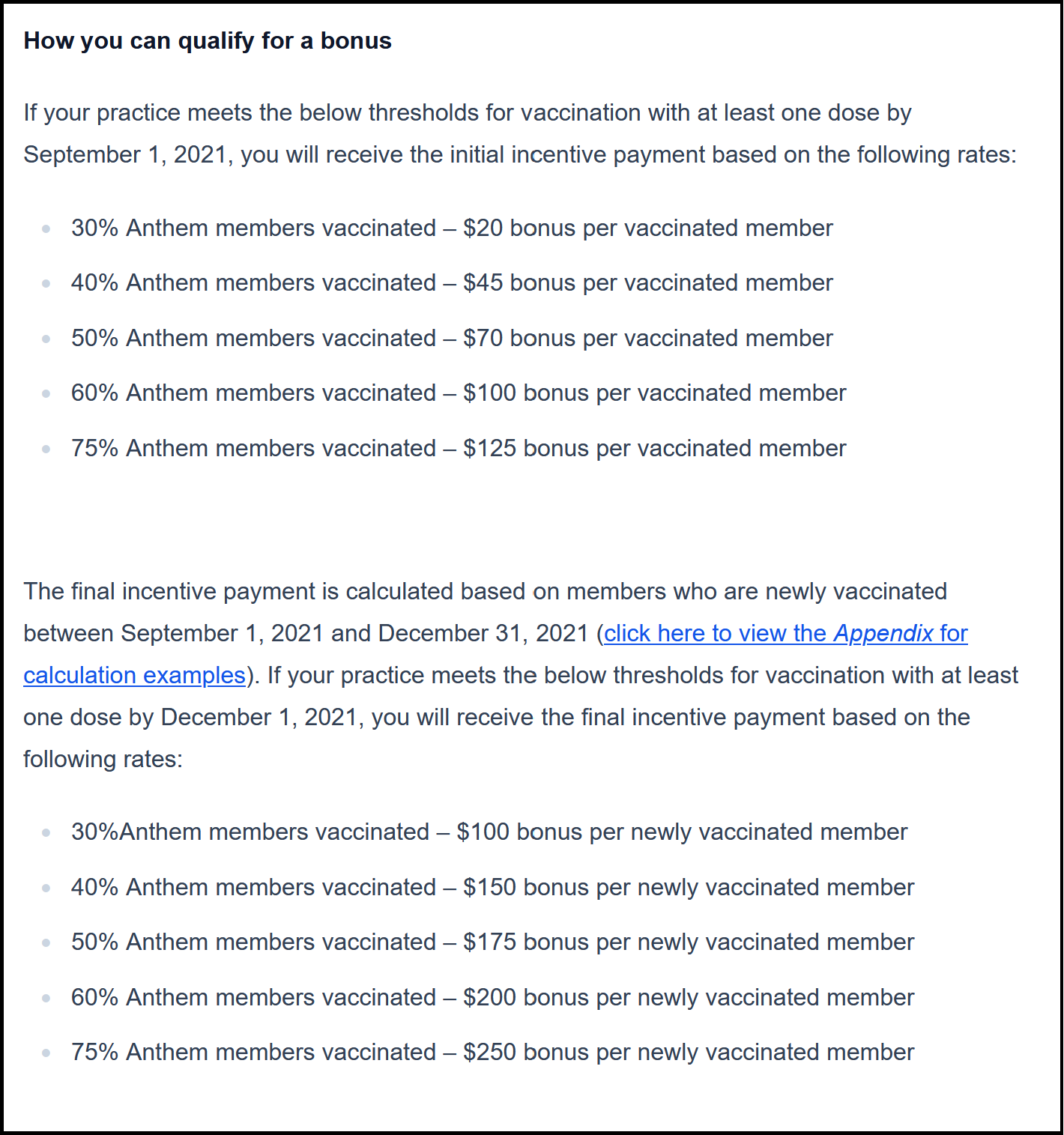Click the line beginning "The final incentive payment"
Viewport: 1064px width, 1135px height.
pyautogui.click(x=485, y=592)
